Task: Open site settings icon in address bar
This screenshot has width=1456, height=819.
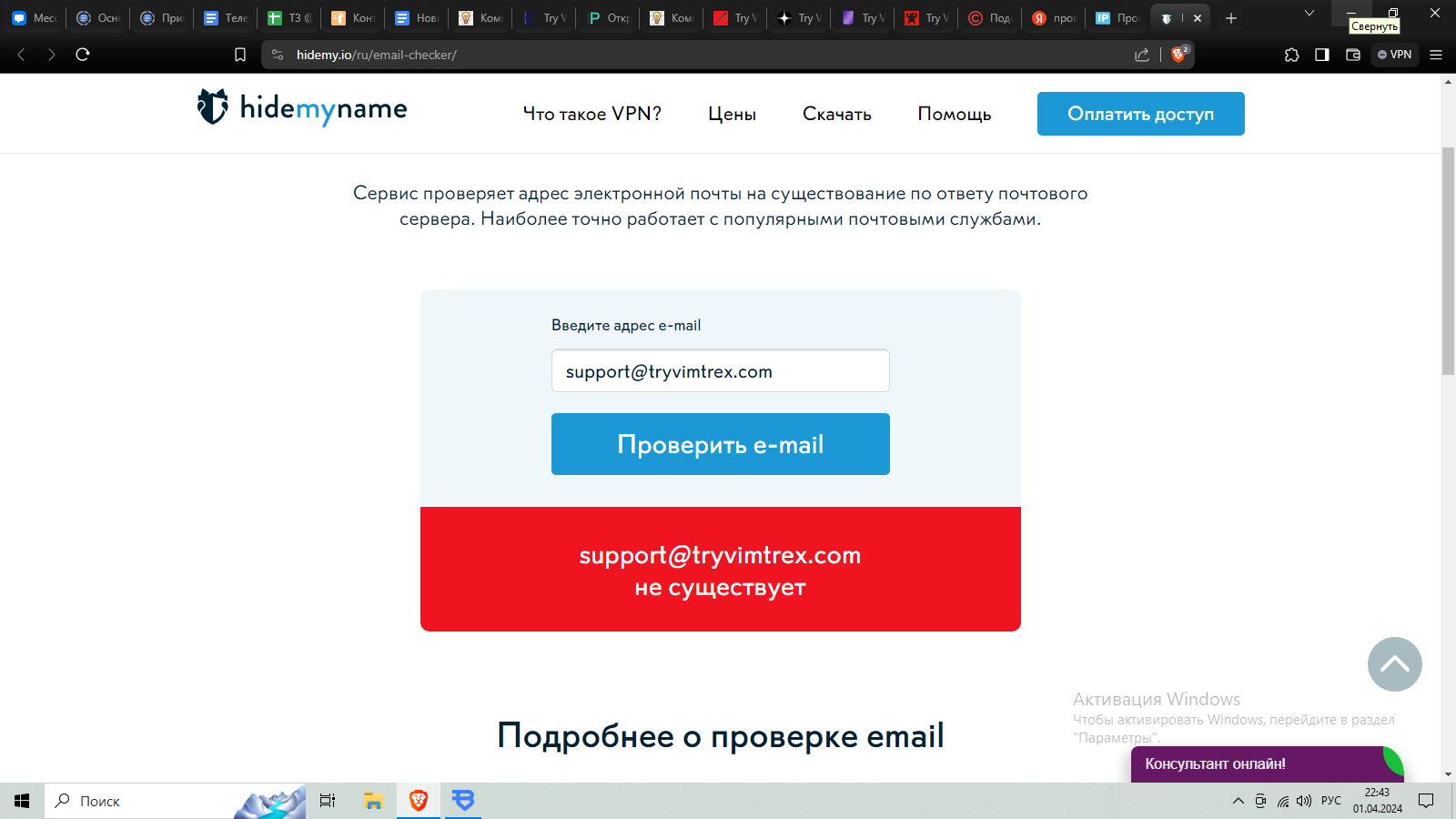Action: [278, 55]
